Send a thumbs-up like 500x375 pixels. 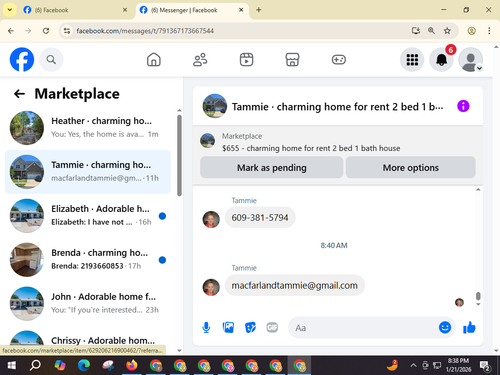coord(469,328)
